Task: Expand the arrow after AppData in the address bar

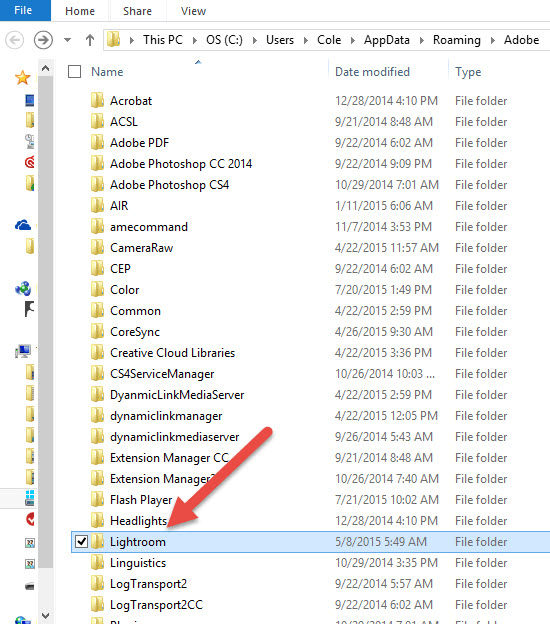Action: (x=422, y=40)
